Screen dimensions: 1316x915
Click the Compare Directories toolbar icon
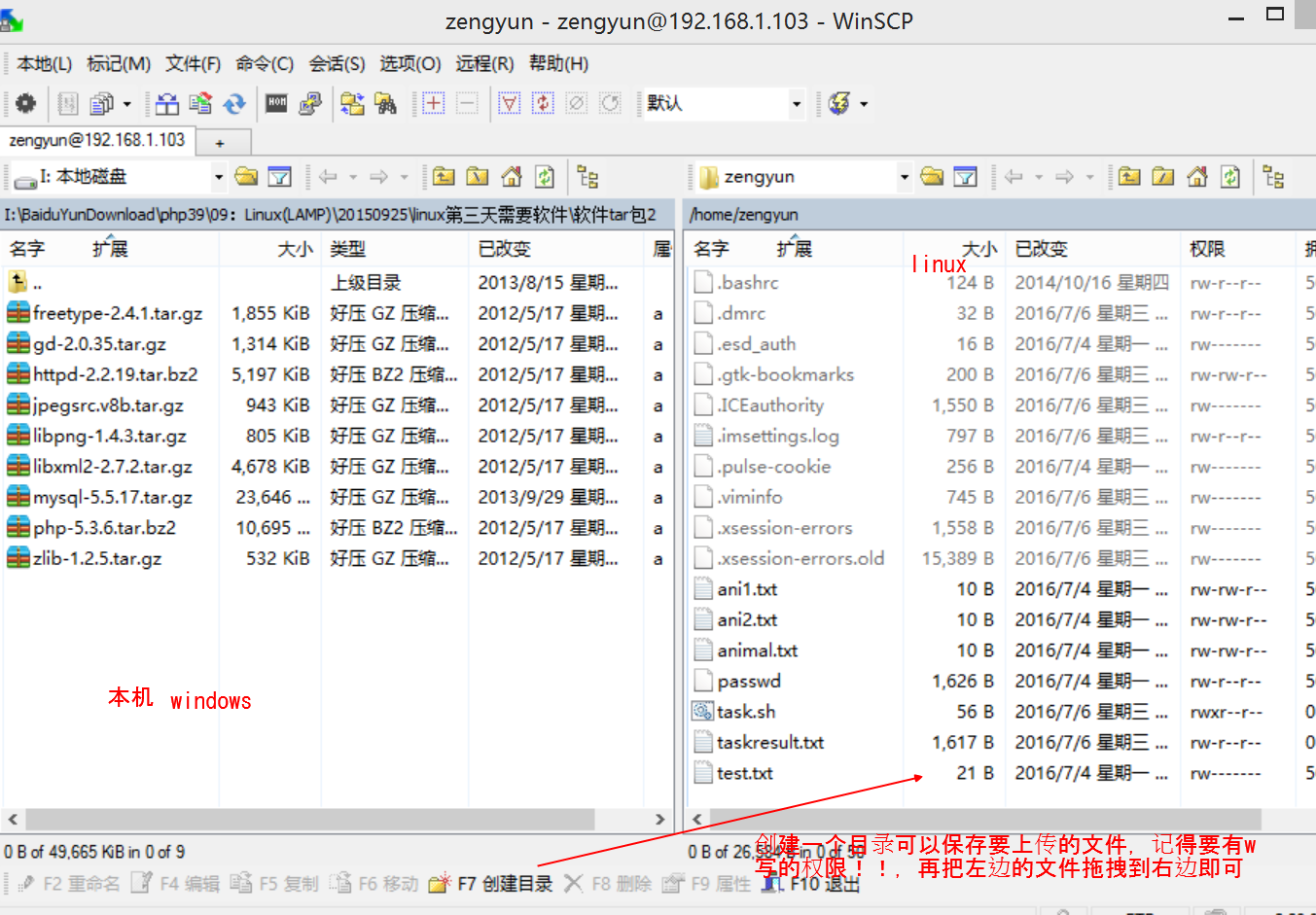(x=167, y=103)
